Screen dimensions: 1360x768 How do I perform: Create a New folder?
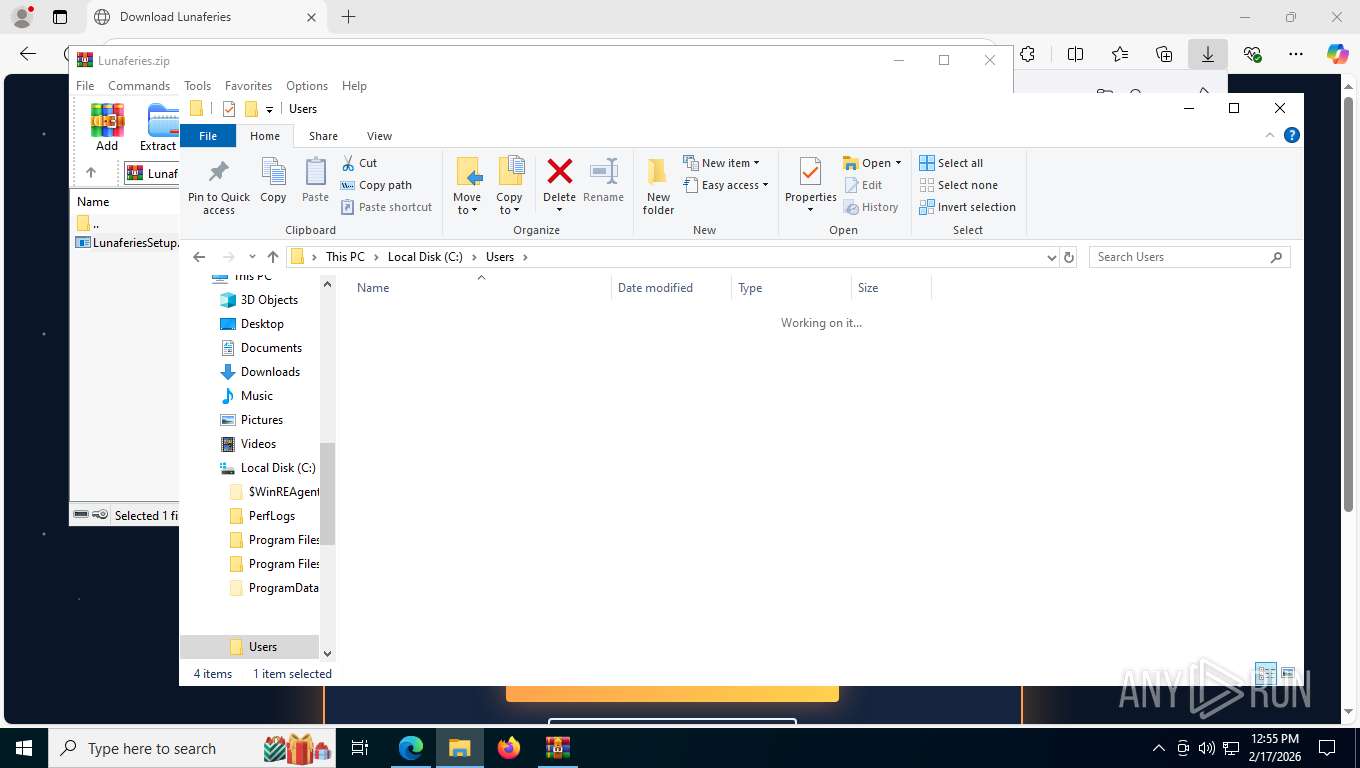point(658,186)
